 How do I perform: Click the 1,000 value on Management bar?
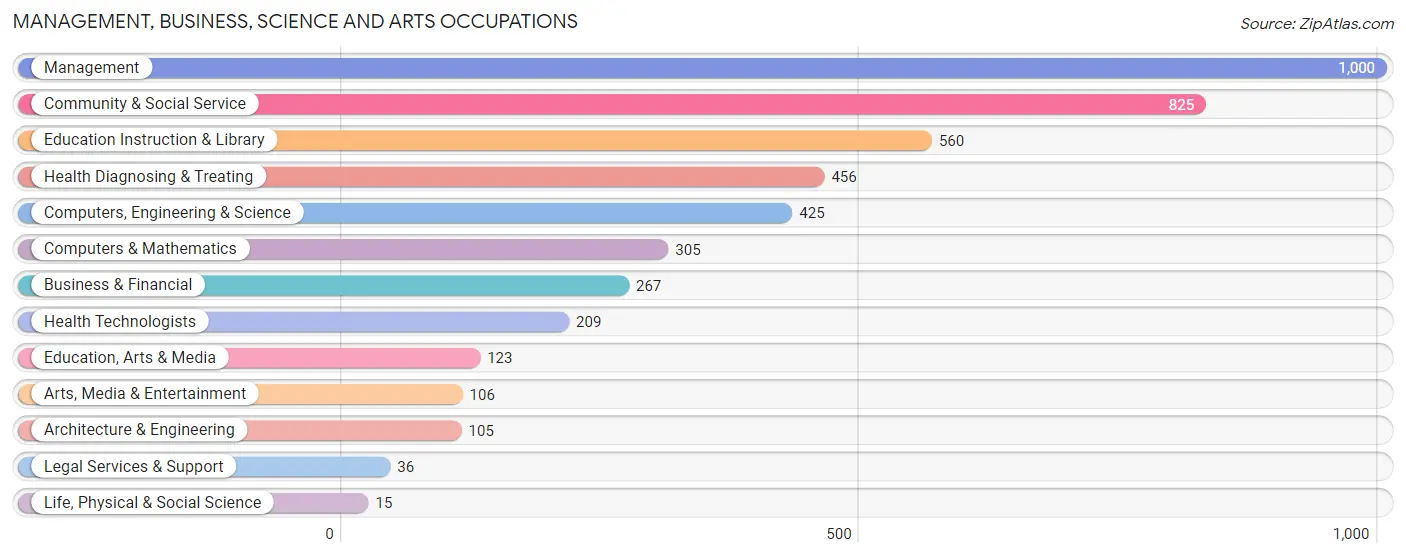tap(1356, 68)
